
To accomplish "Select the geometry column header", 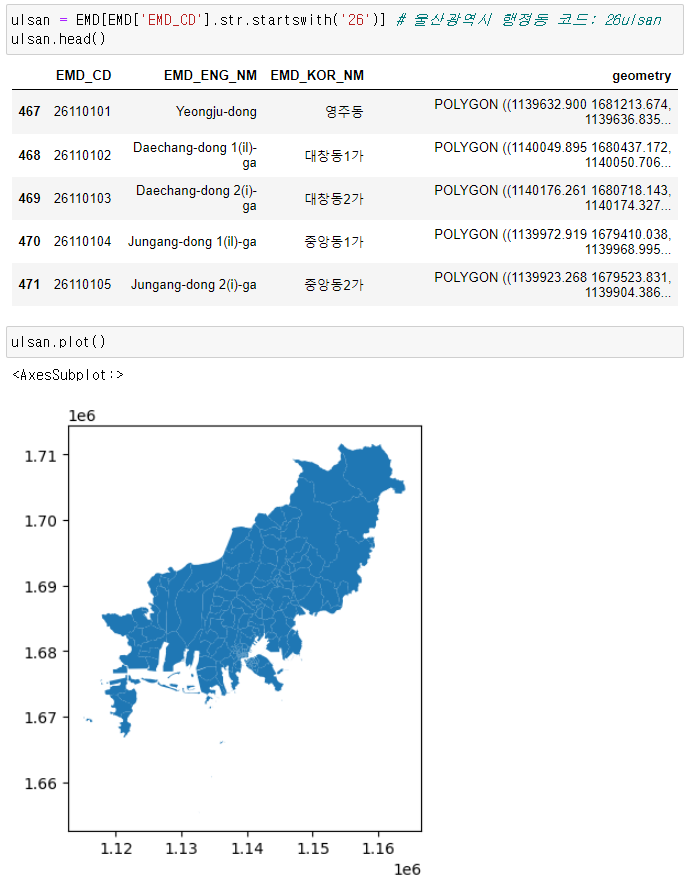I will (641, 76).
